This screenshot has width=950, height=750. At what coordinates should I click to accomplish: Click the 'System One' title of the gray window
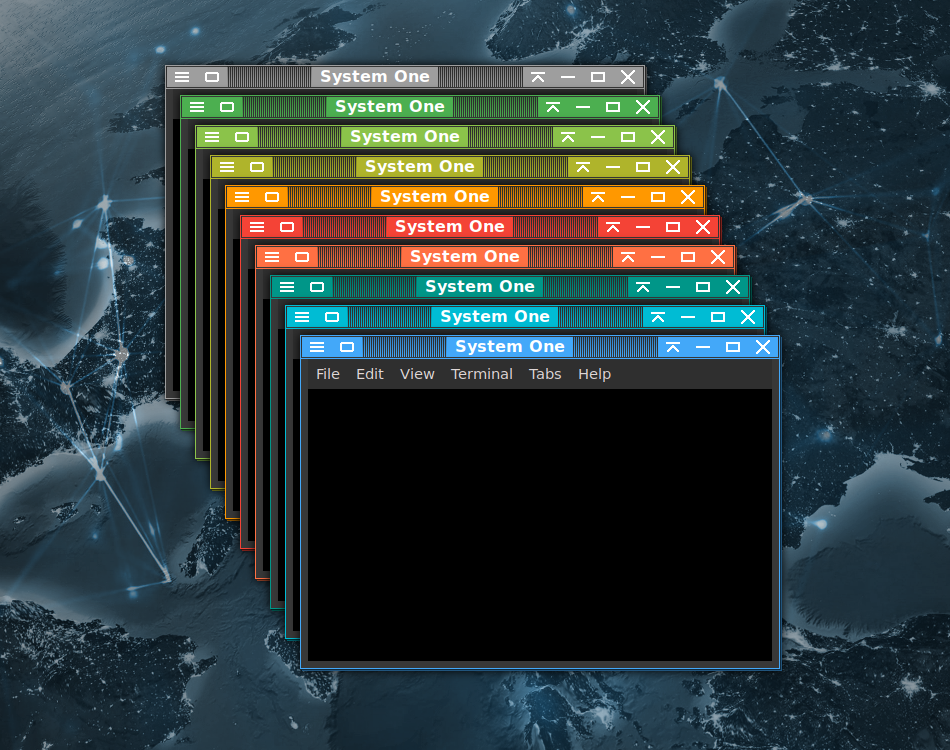pos(374,76)
